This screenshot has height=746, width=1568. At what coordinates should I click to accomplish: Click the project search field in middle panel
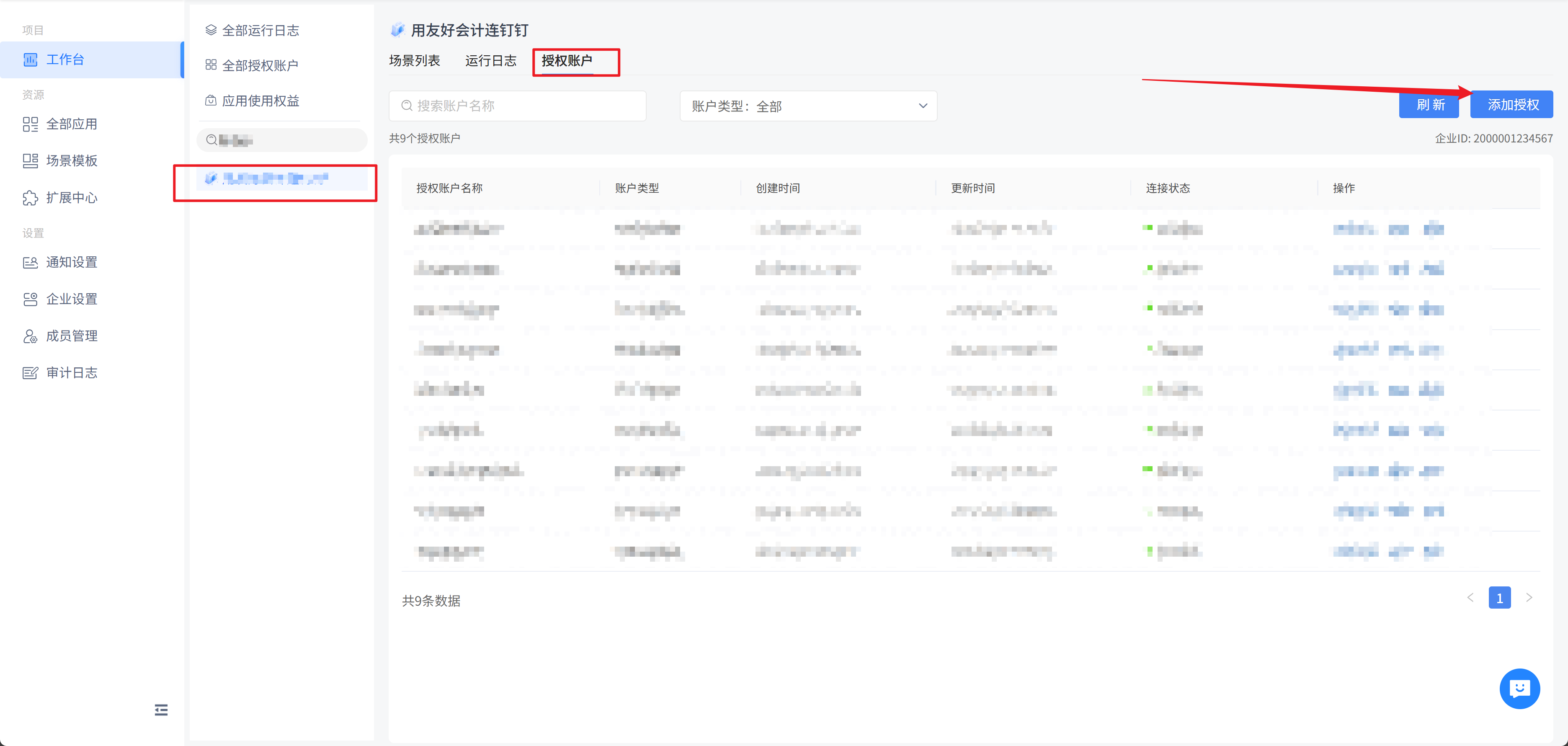click(x=282, y=140)
